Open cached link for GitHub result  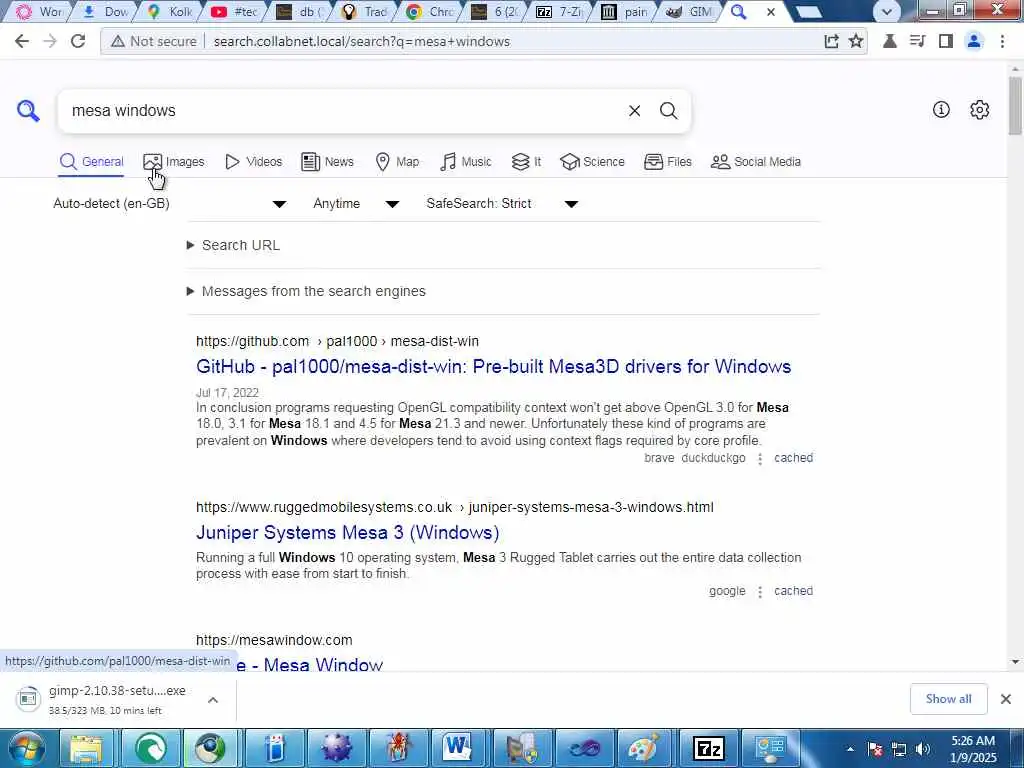click(793, 458)
